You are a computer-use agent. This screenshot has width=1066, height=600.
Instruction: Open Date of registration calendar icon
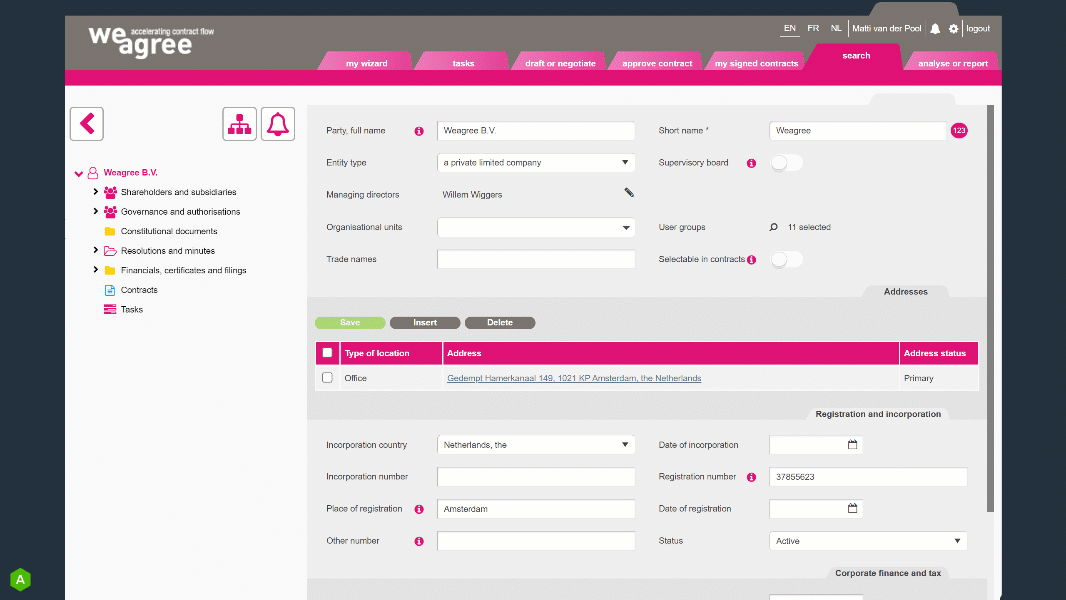tap(853, 508)
